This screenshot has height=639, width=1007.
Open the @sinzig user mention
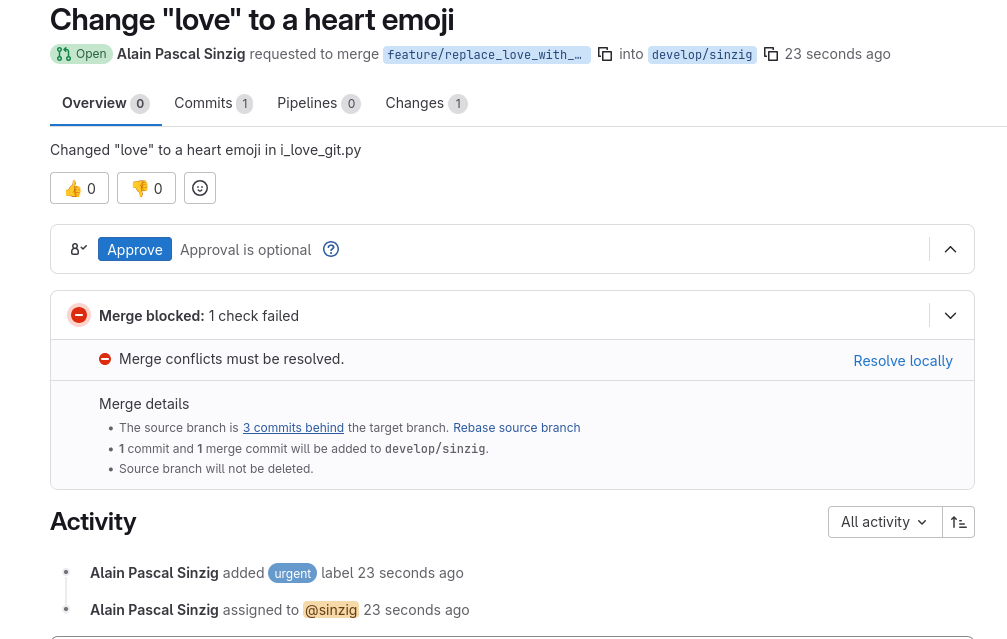[331, 610]
